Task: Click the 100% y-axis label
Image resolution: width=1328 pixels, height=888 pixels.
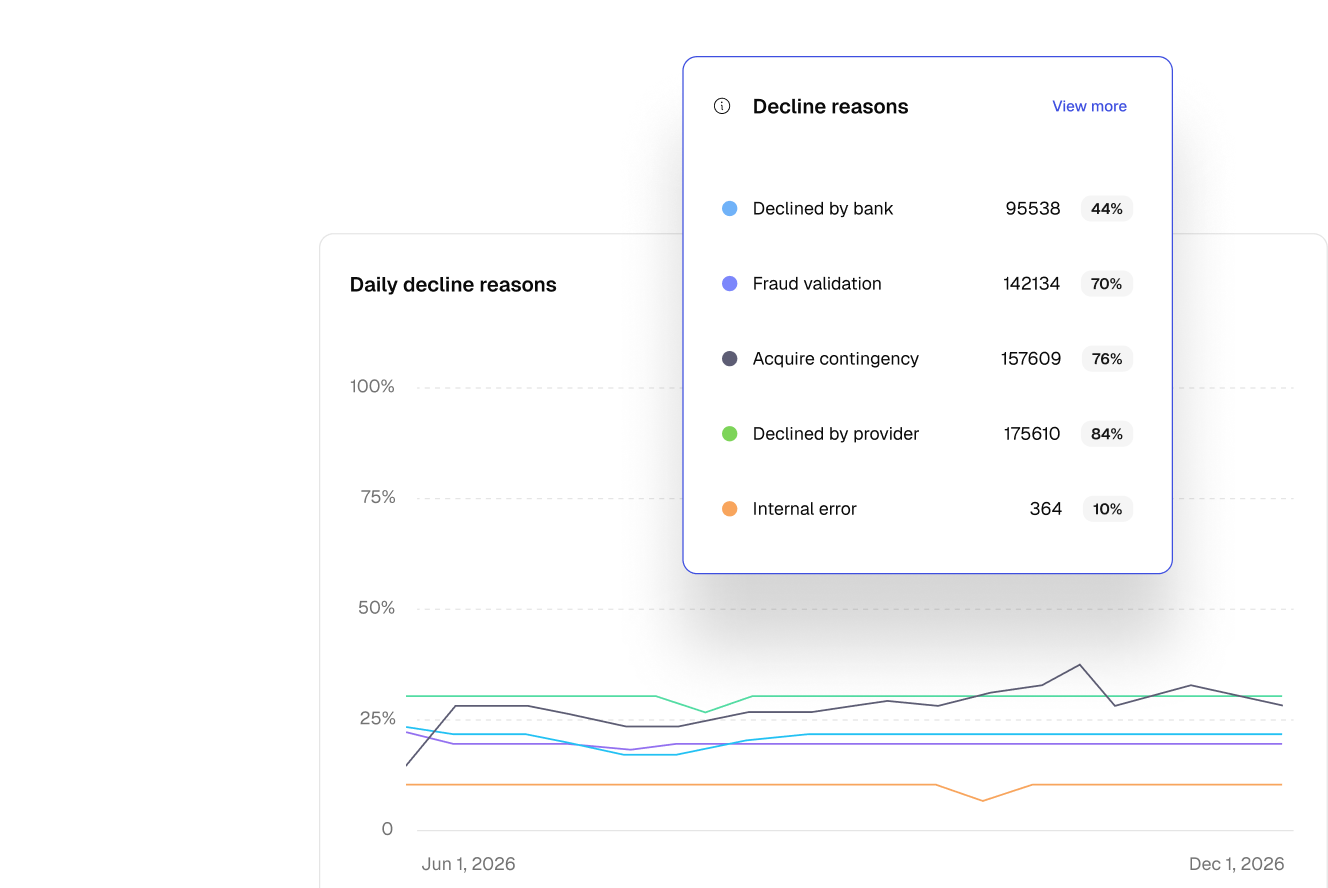Action: 372,387
